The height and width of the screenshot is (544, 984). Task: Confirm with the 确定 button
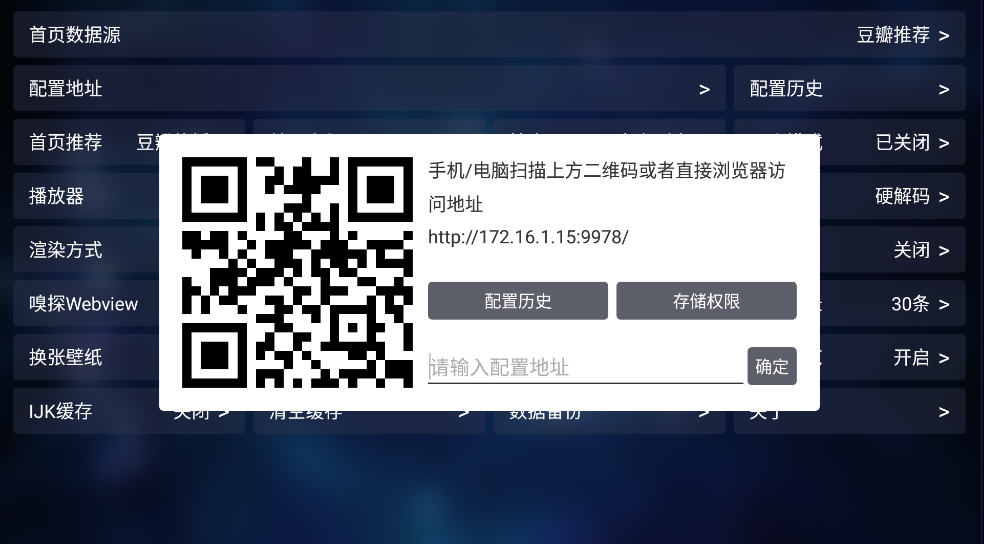pyautogui.click(x=772, y=366)
